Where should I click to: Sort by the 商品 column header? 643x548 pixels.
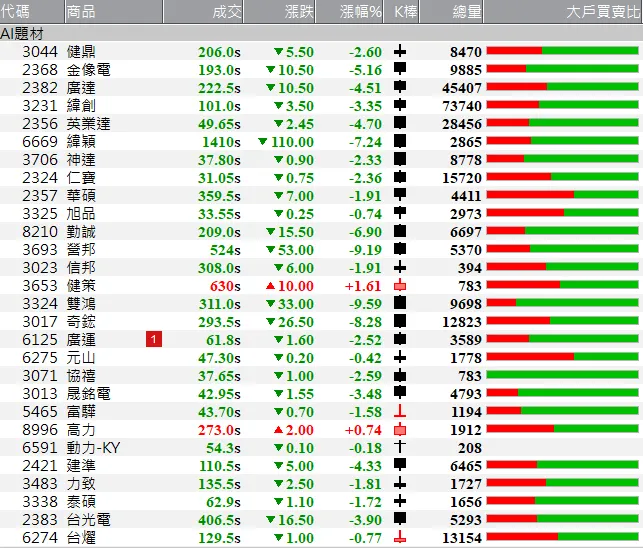point(114,11)
